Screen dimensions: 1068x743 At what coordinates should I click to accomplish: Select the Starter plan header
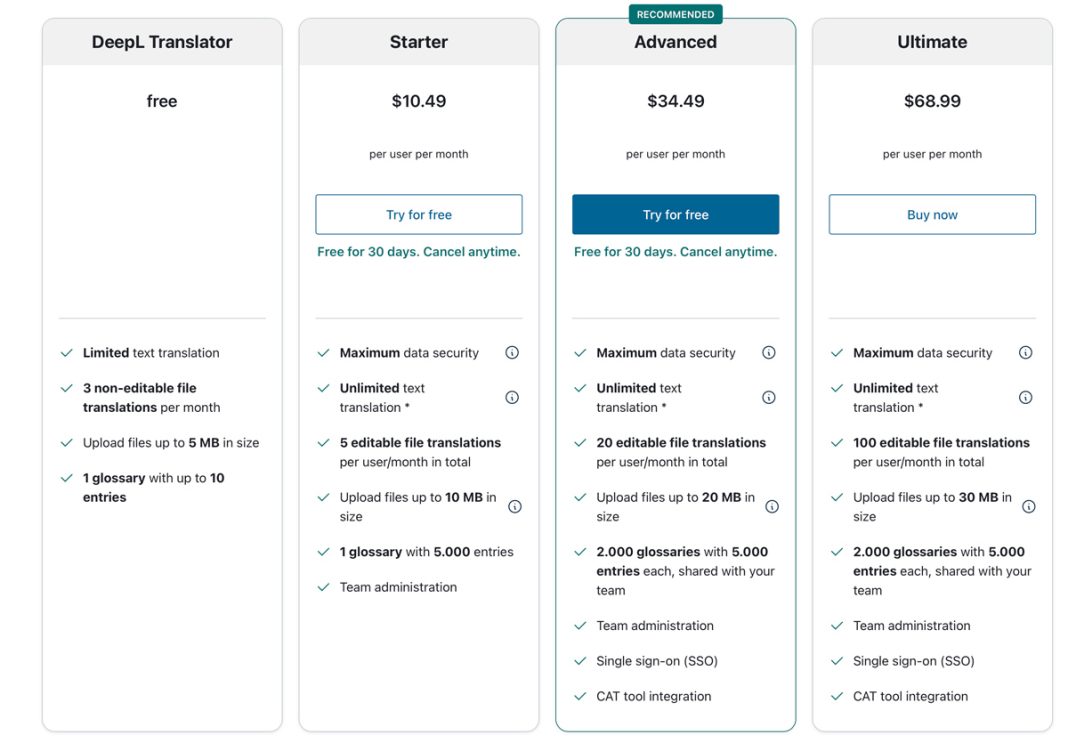pyautogui.click(x=418, y=42)
